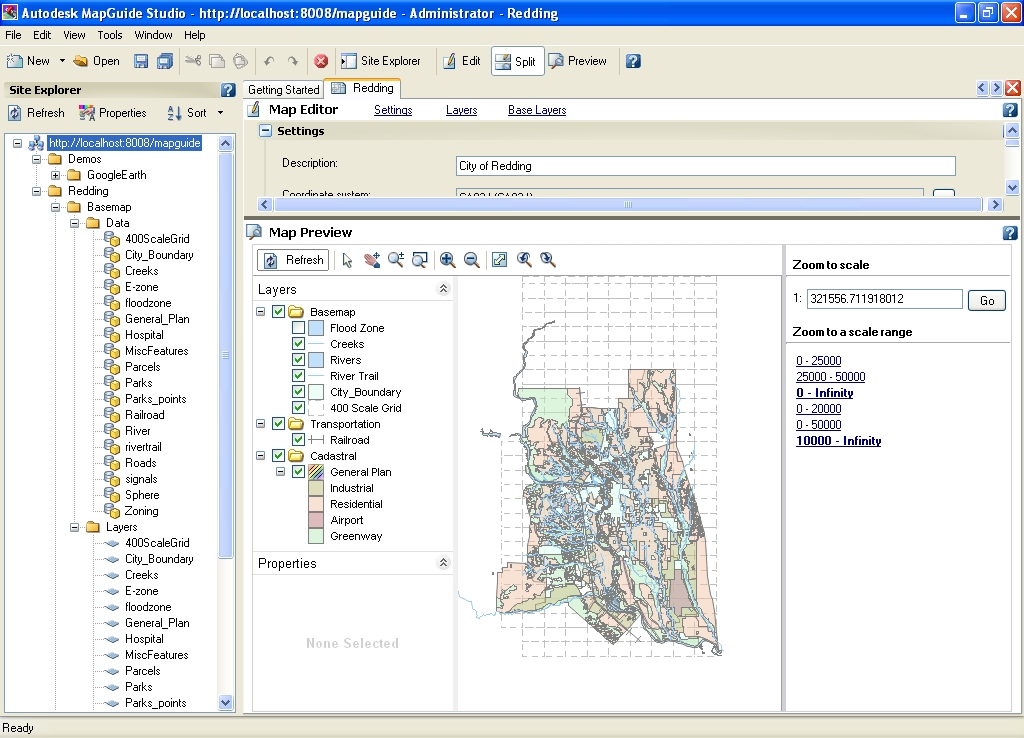1024x738 pixels.
Task: Open the Edit menu
Action: click(x=42, y=35)
